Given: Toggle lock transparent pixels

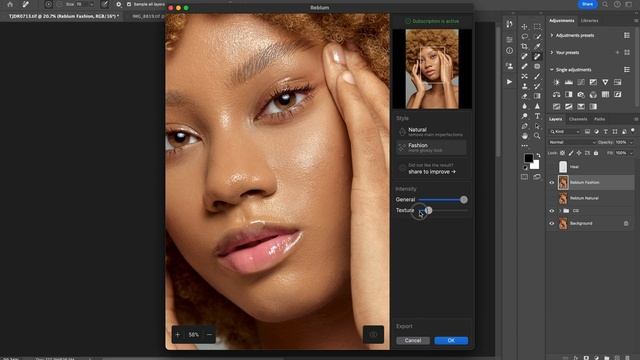Looking at the screenshot, I should (x=562, y=153).
